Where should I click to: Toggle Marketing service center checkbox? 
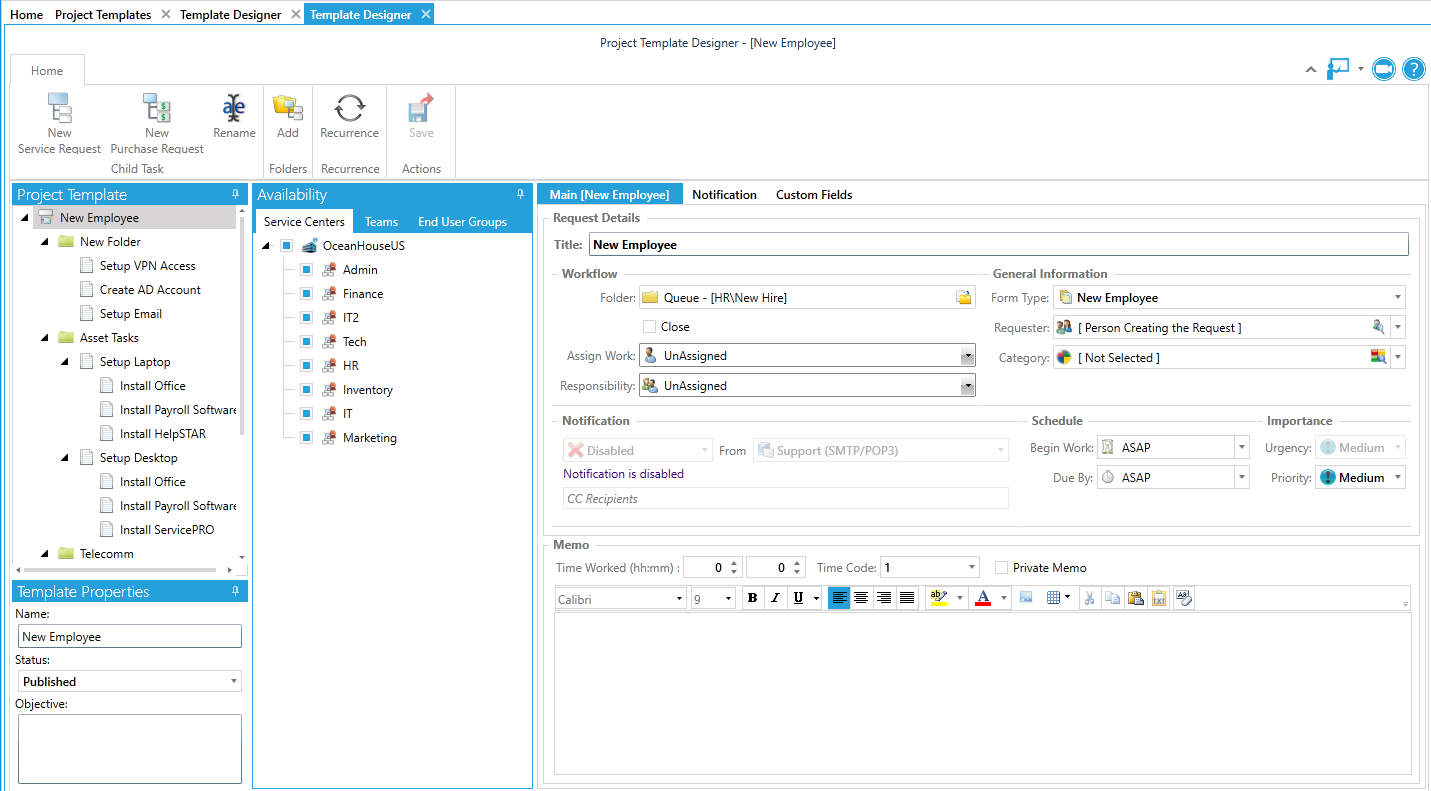coord(307,438)
